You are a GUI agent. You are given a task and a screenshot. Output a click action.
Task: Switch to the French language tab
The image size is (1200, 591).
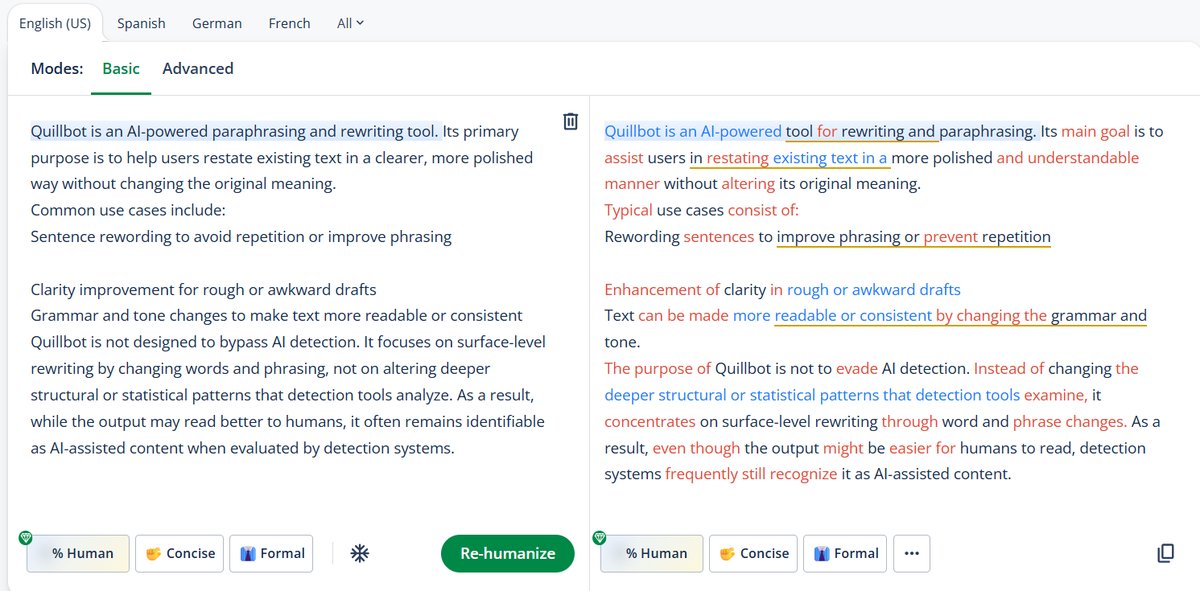click(x=289, y=23)
